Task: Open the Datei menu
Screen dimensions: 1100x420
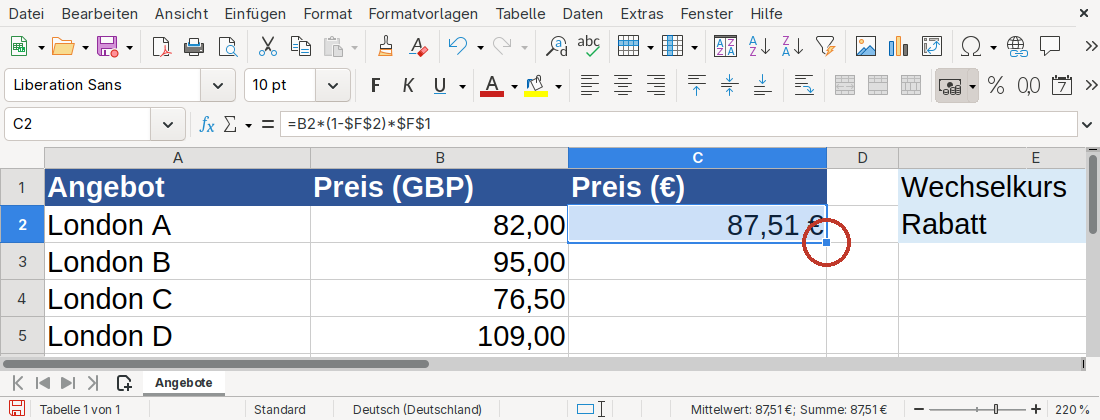Action: coord(26,14)
